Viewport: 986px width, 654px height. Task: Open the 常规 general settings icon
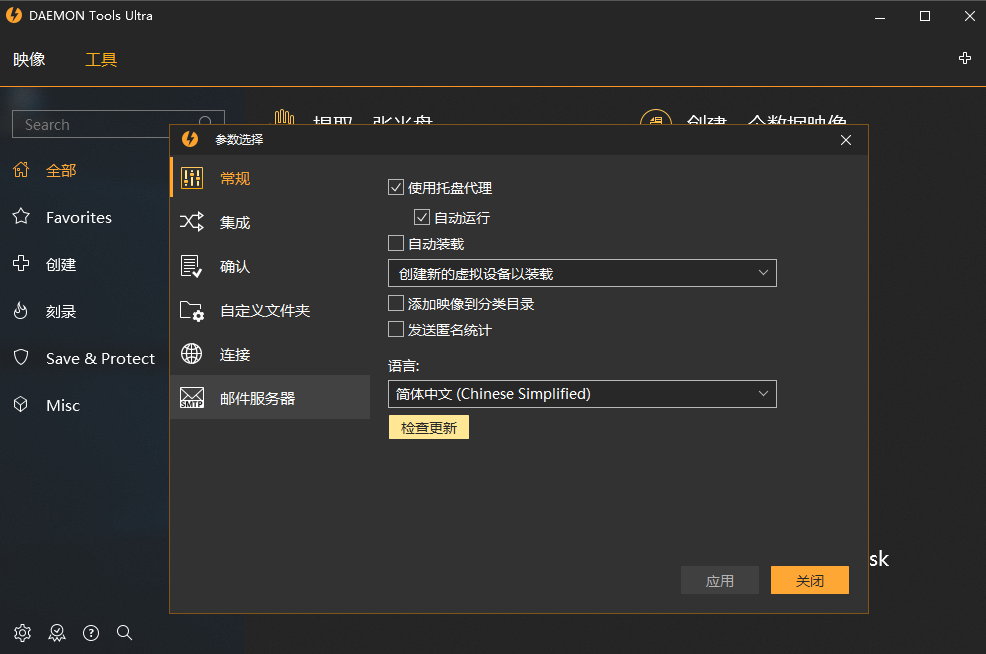192,178
